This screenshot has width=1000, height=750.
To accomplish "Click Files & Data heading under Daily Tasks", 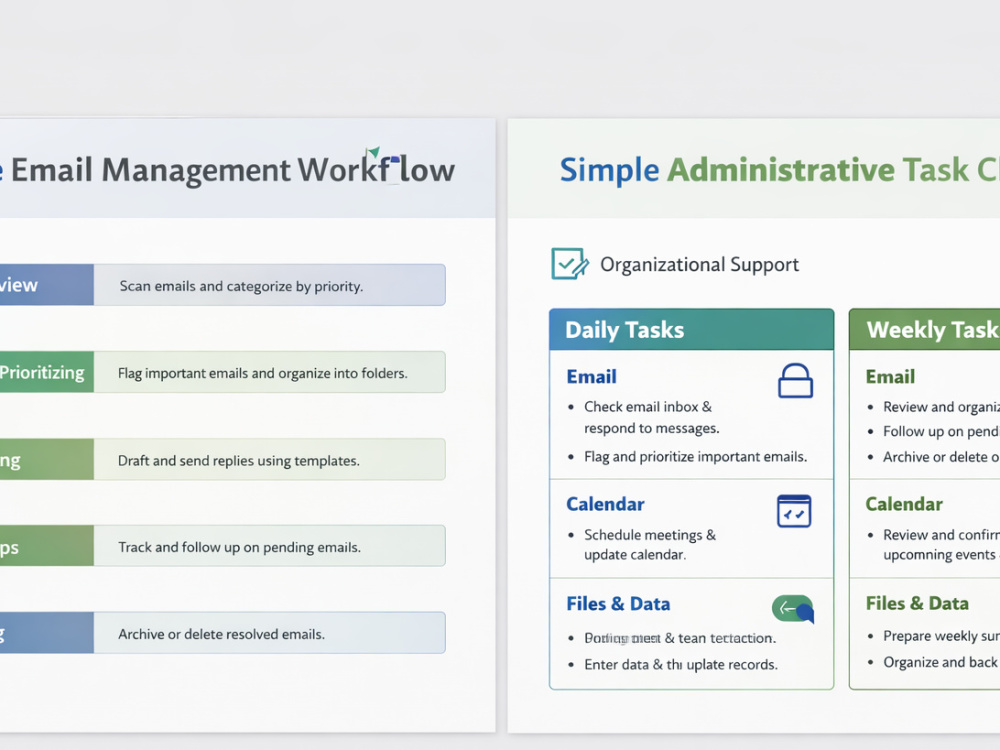I will coord(618,604).
